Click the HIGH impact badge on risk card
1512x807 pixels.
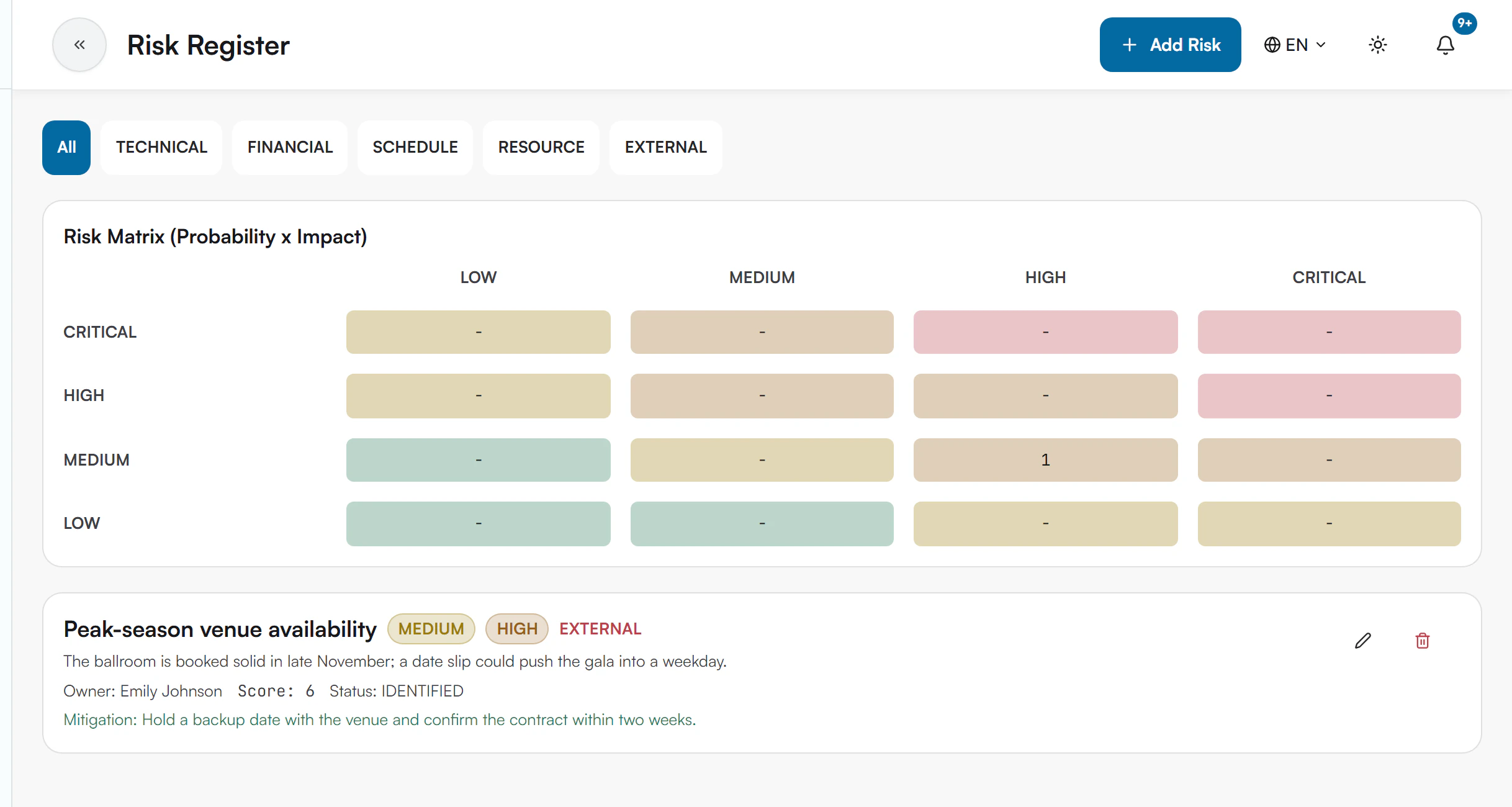pos(517,629)
